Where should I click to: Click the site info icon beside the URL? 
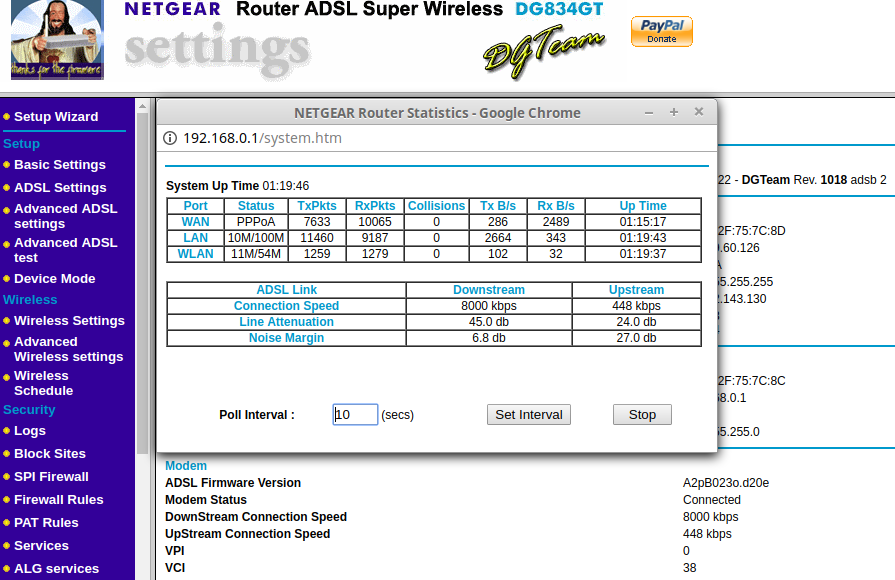coord(170,138)
